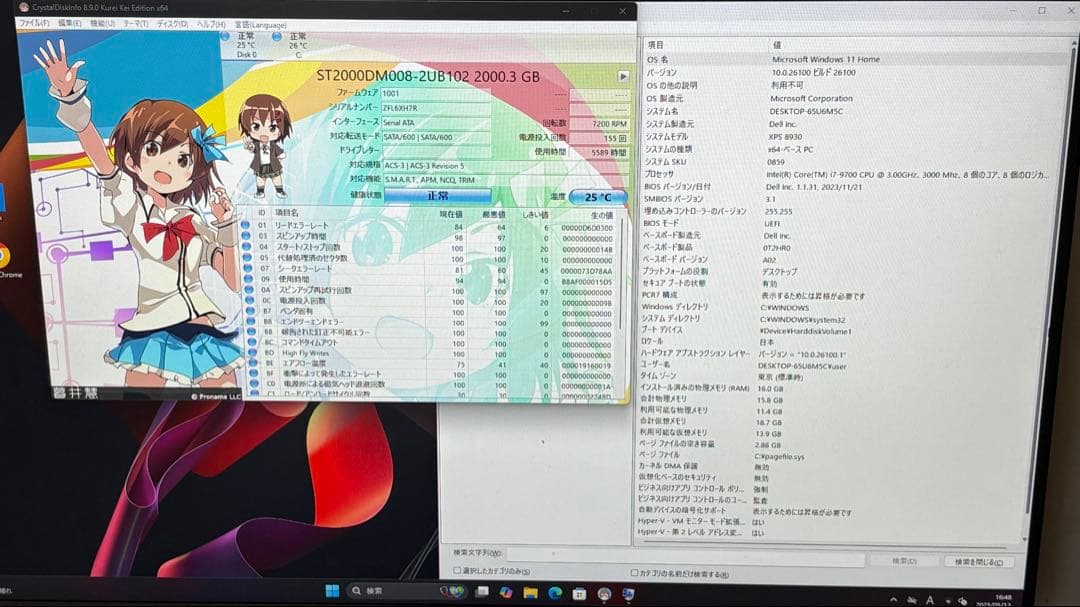The width and height of the screenshot is (1080, 607).
Task: Click the 正常 health status badge
Action: [x=437, y=196]
